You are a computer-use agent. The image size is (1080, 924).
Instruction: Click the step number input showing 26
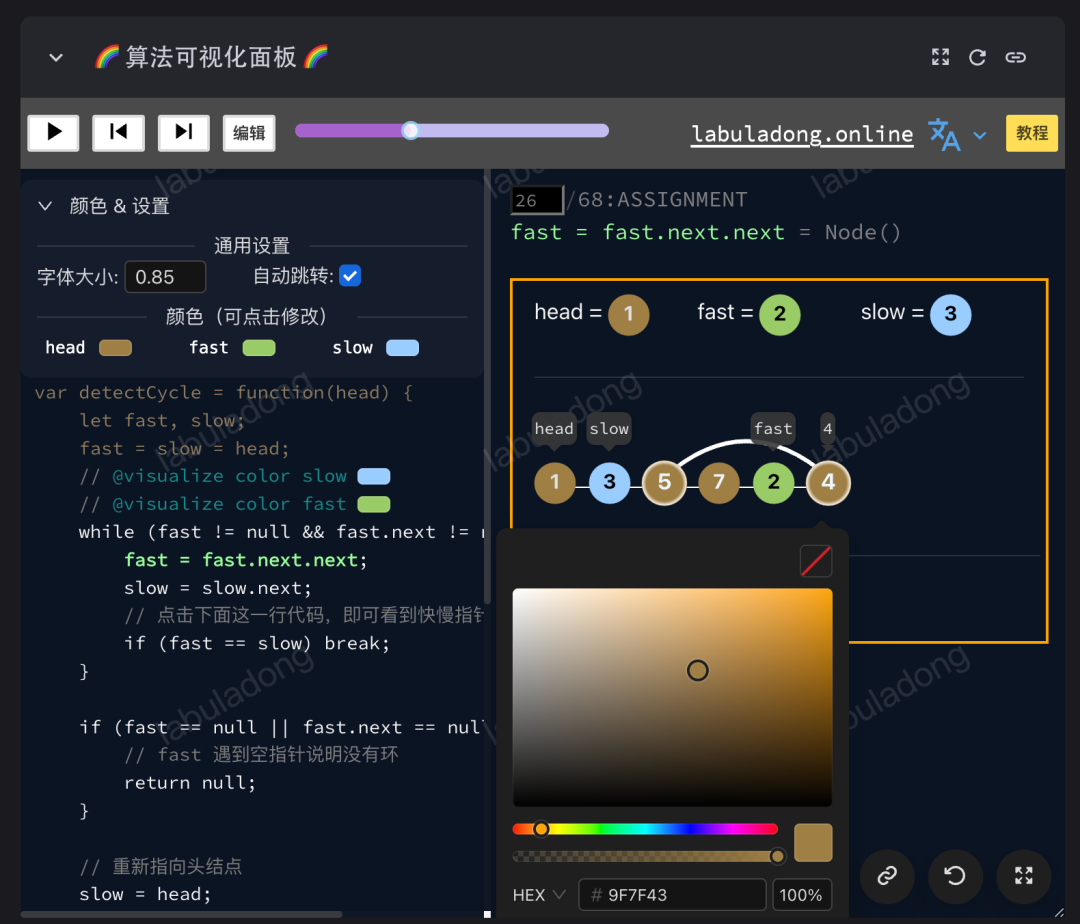point(537,200)
